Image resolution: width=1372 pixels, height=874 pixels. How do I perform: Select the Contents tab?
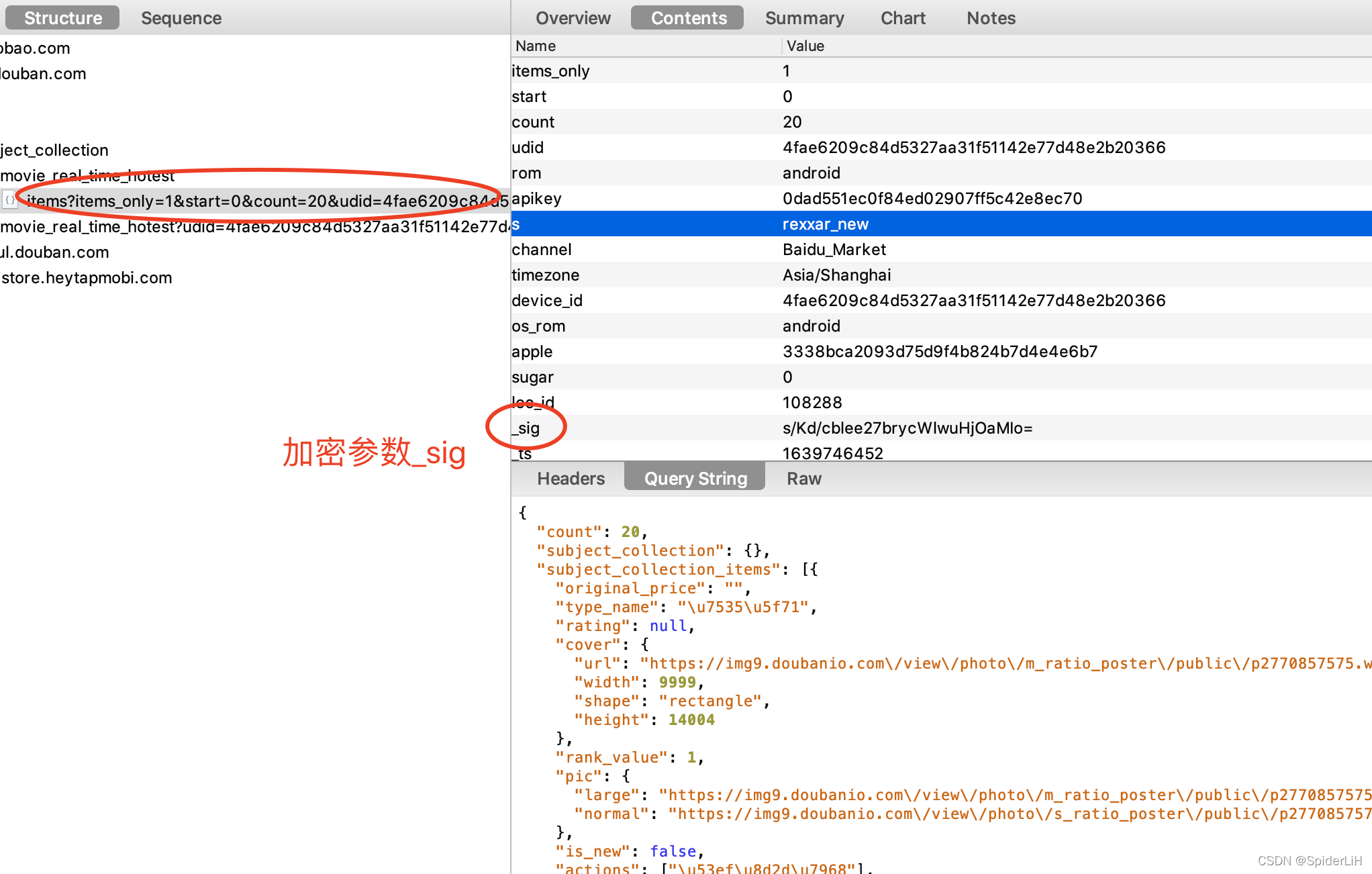coord(688,17)
